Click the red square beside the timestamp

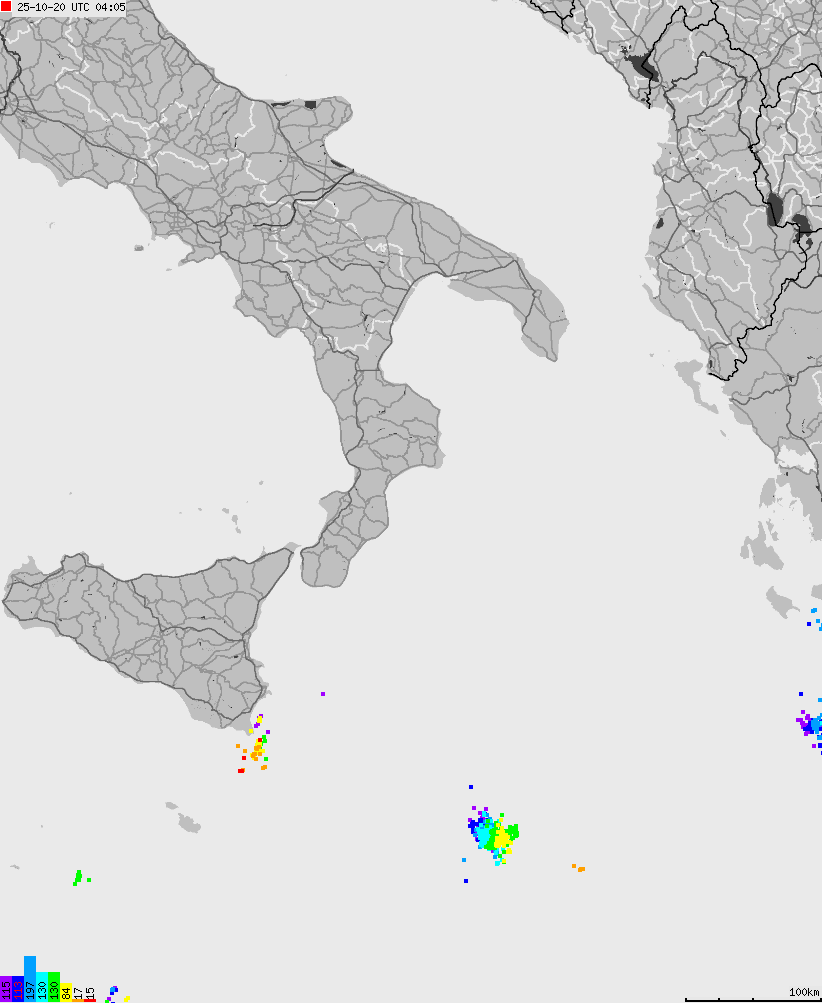(7, 7)
